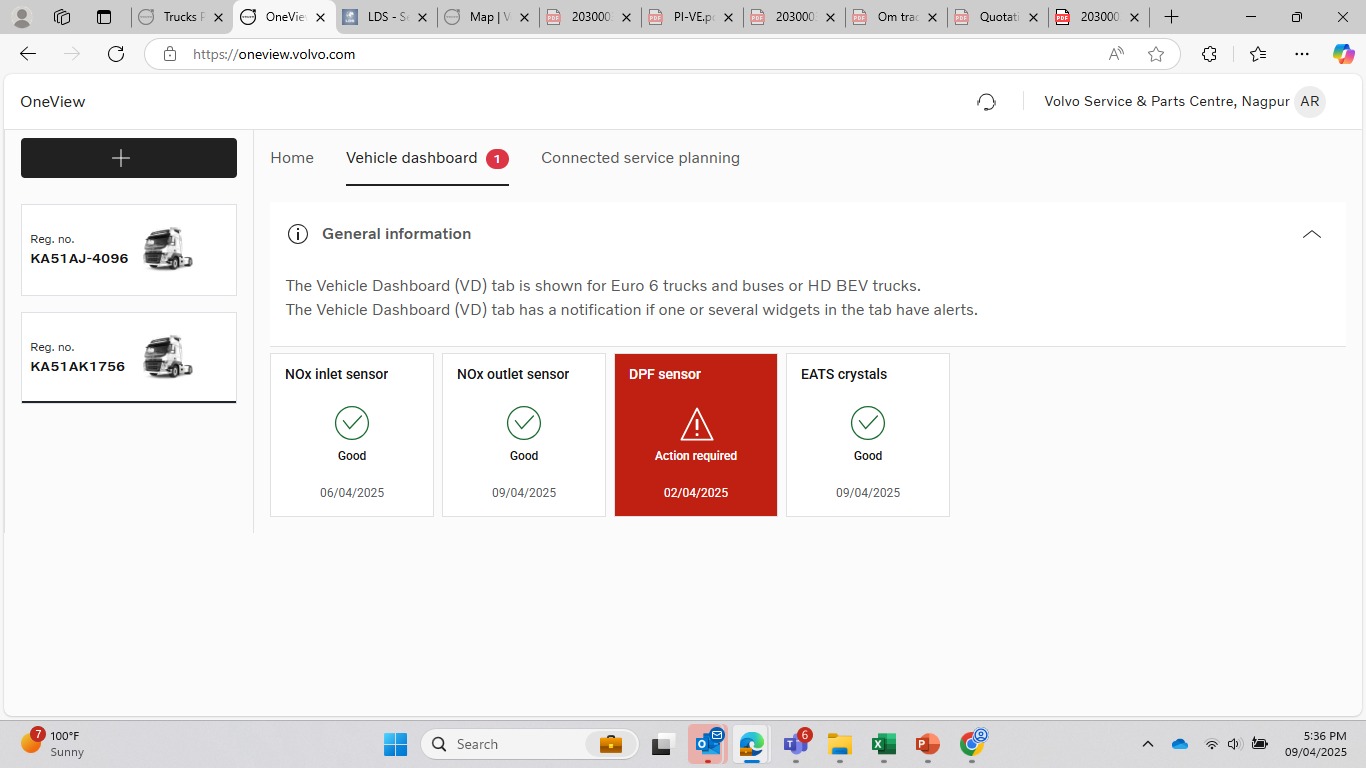The height and width of the screenshot is (768, 1366).
Task: Open the Connected service planning tab
Action: pyautogui.click(x=640, y=158)
